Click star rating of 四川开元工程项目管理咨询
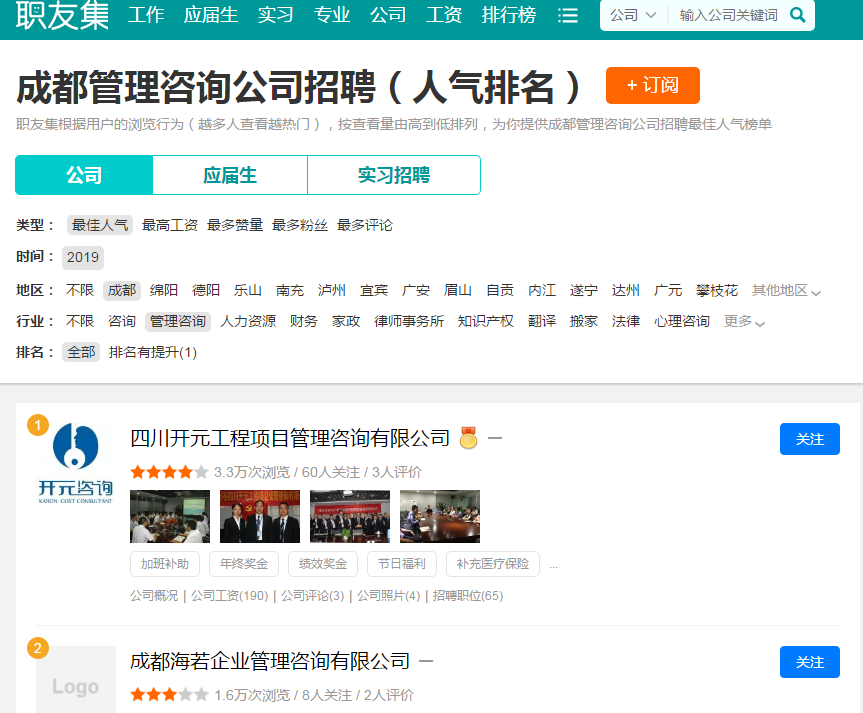863x713 pixels. 170,472
